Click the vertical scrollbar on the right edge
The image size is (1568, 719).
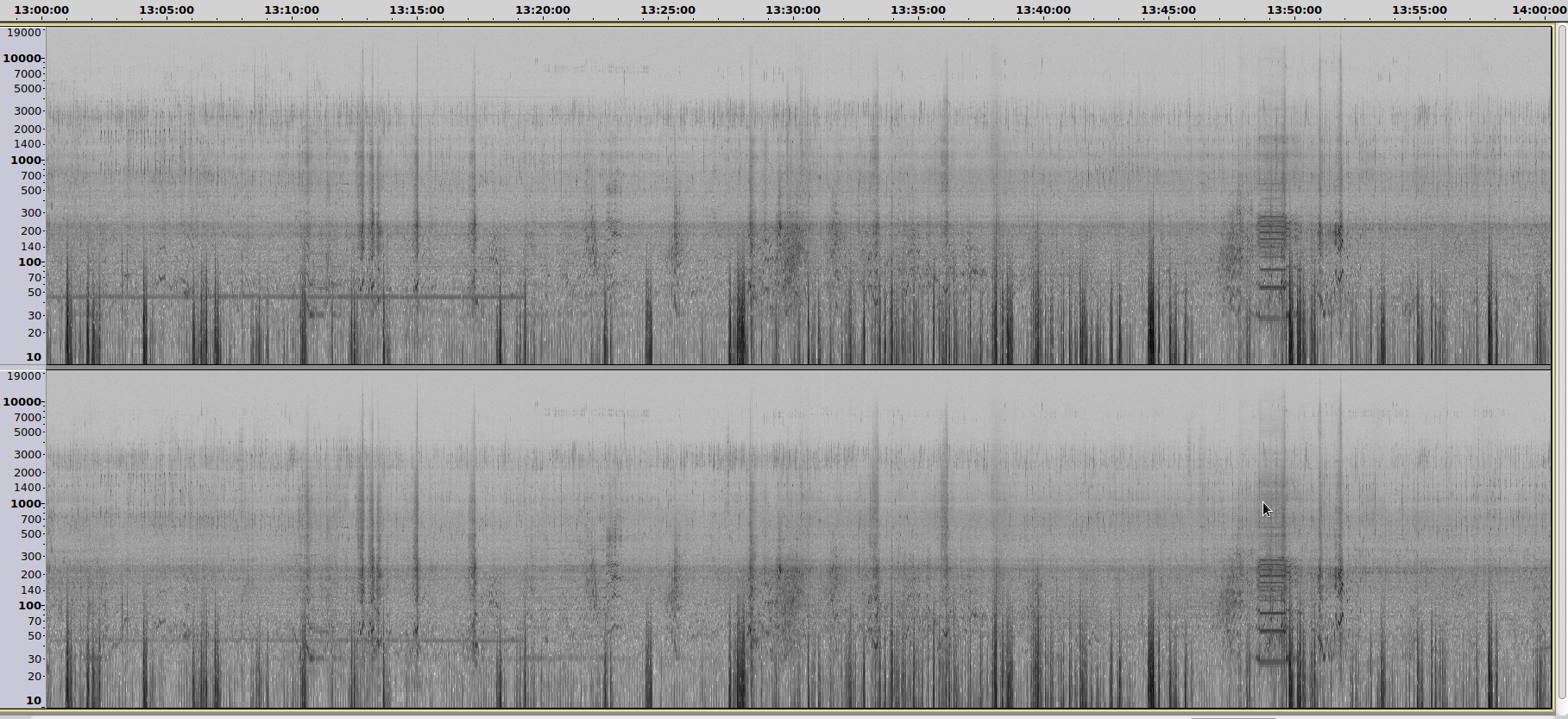pos(1560,363)
